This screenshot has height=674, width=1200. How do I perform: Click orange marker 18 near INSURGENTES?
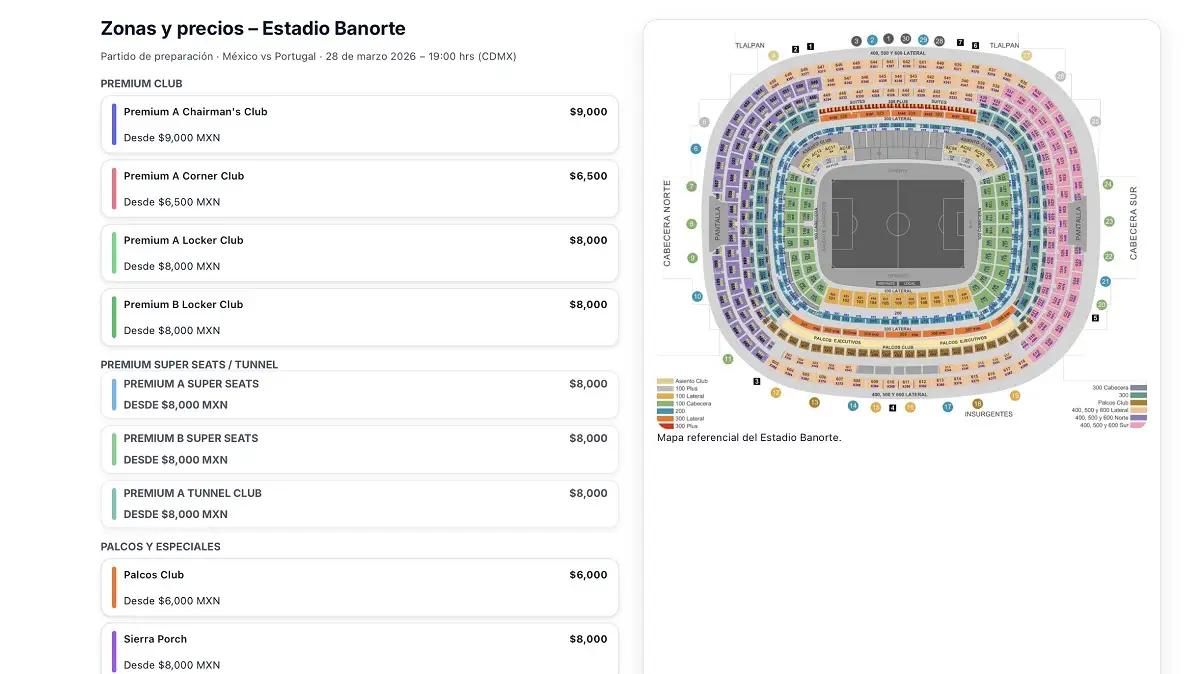point(977,404)
